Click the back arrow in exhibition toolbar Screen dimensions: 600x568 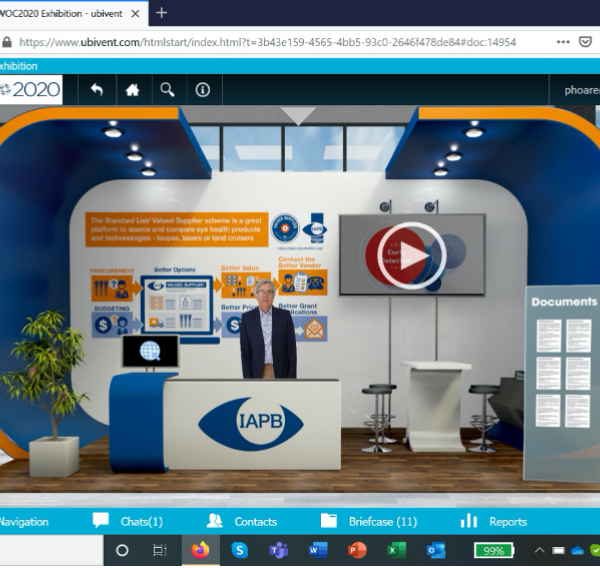(x=97, y=90)
